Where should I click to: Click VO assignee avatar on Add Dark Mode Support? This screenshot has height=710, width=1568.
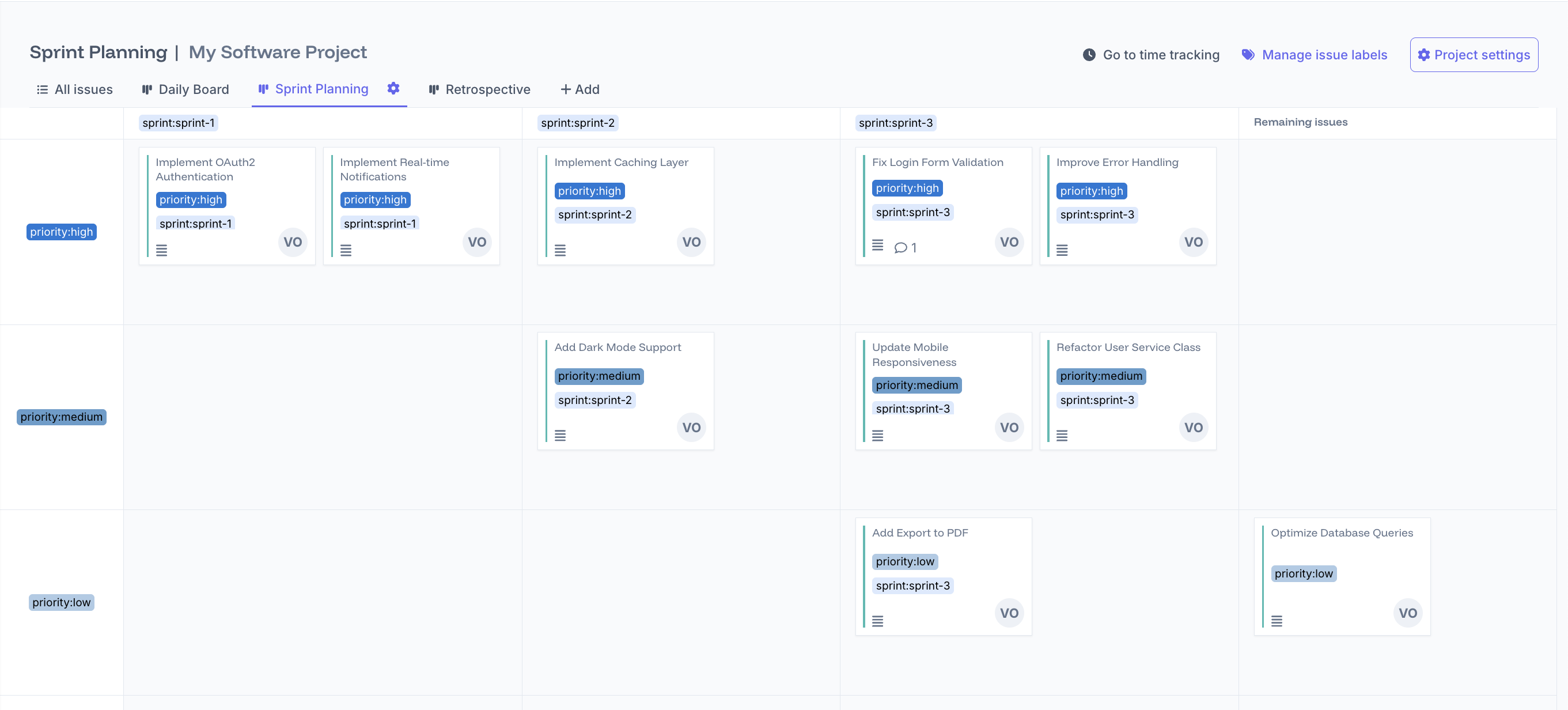(691, 427)
